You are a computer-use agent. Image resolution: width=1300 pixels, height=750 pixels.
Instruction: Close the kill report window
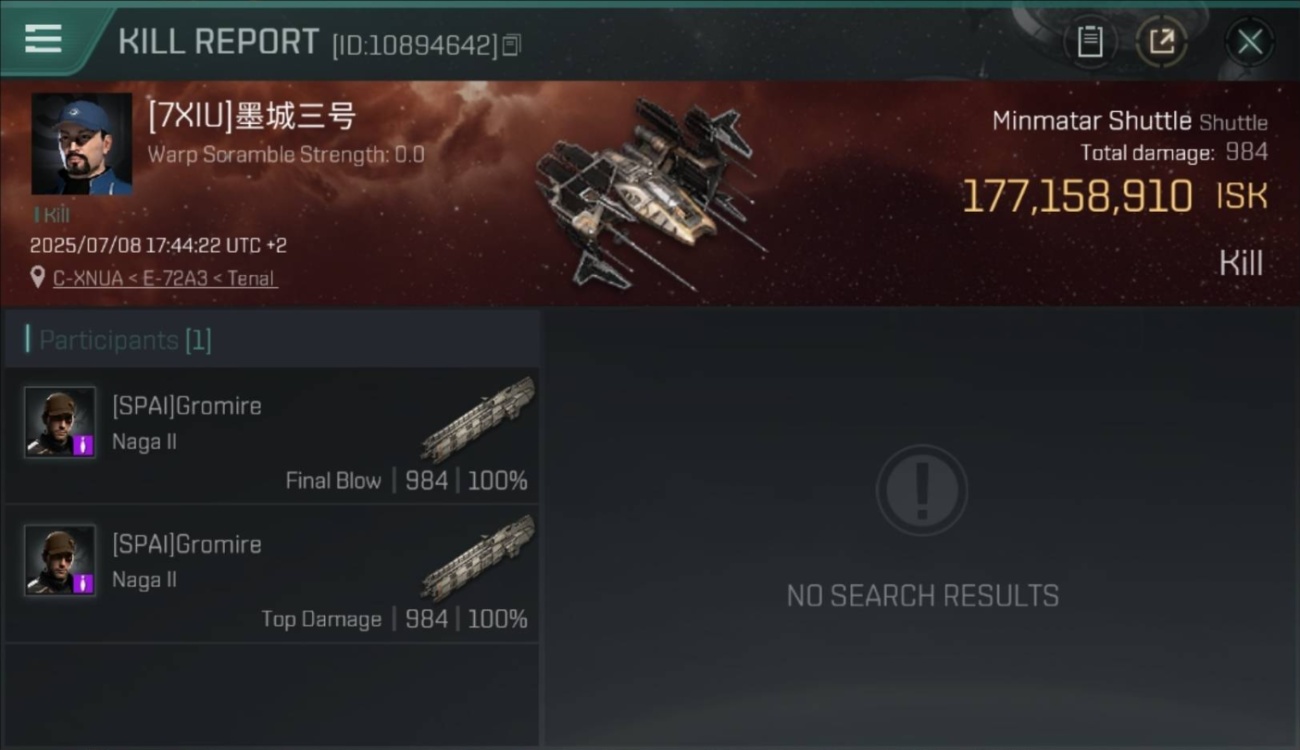1250,42
